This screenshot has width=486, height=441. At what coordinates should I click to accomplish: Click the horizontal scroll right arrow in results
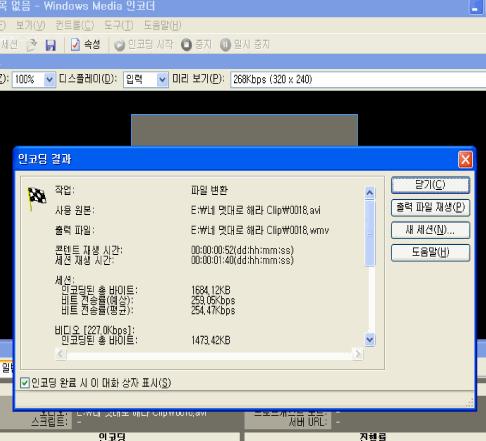pyautogui.click(x=357, y=354)
